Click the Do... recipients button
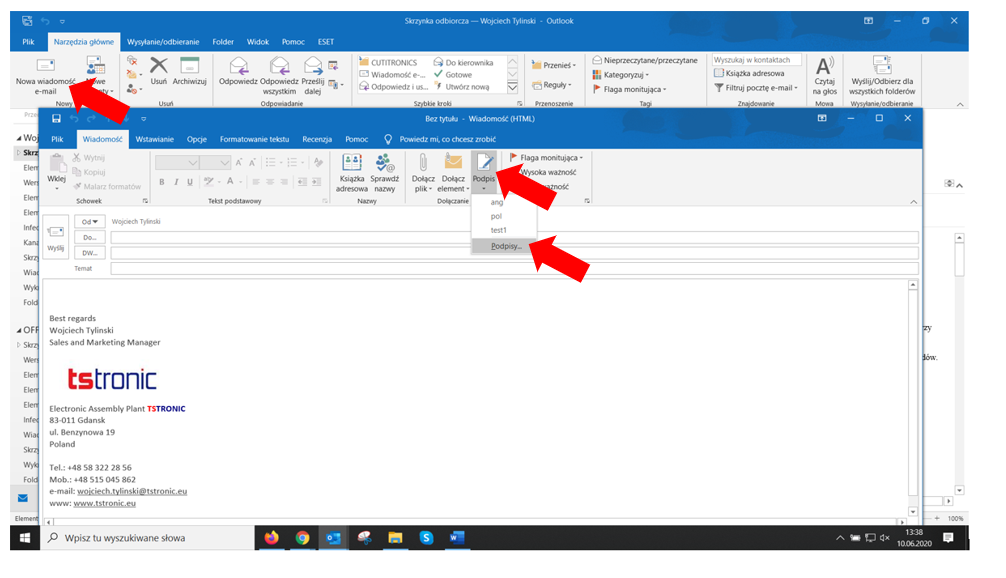The height and width of the screenshot is (578, 1006). [x=90, y=237]
